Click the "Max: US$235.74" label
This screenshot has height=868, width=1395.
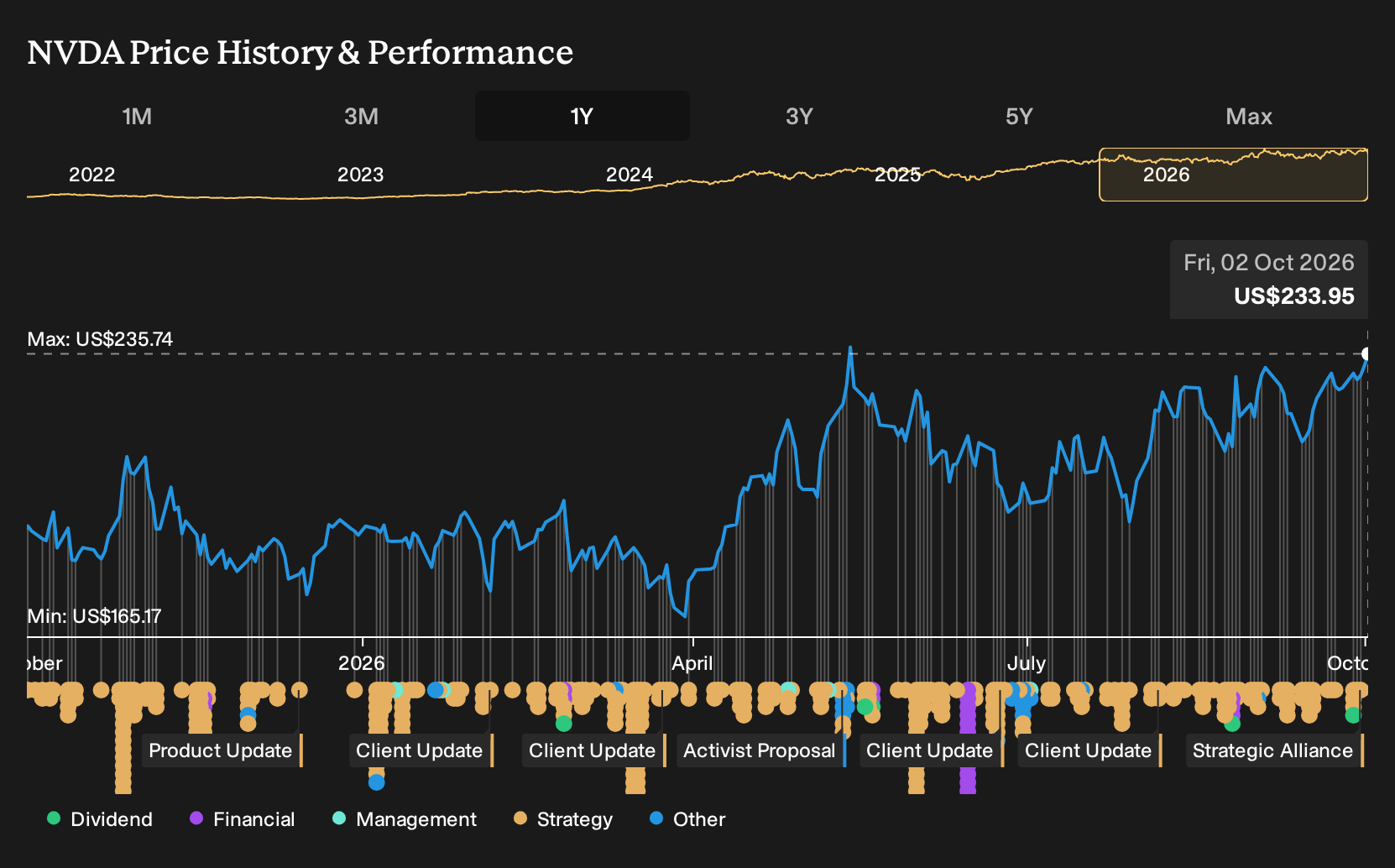pos(100,339)
